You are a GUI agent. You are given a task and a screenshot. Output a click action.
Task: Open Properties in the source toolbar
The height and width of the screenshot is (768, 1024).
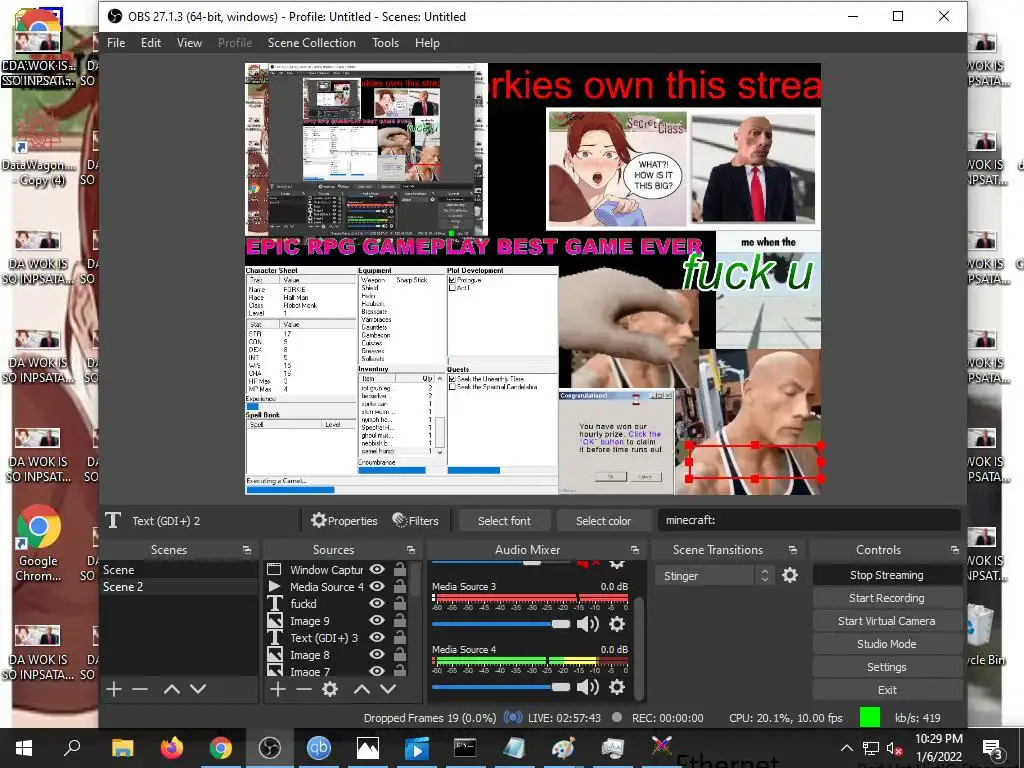(344, 520)
